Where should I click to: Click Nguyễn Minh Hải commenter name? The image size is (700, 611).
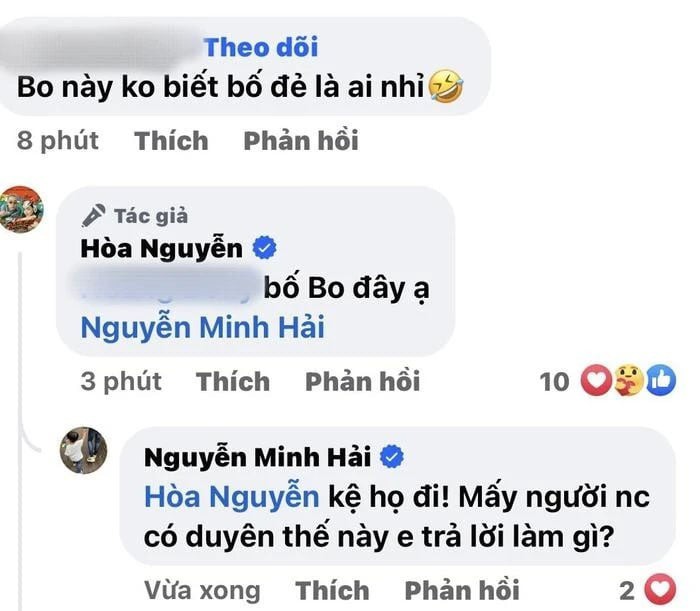click(x=258, y=457)
